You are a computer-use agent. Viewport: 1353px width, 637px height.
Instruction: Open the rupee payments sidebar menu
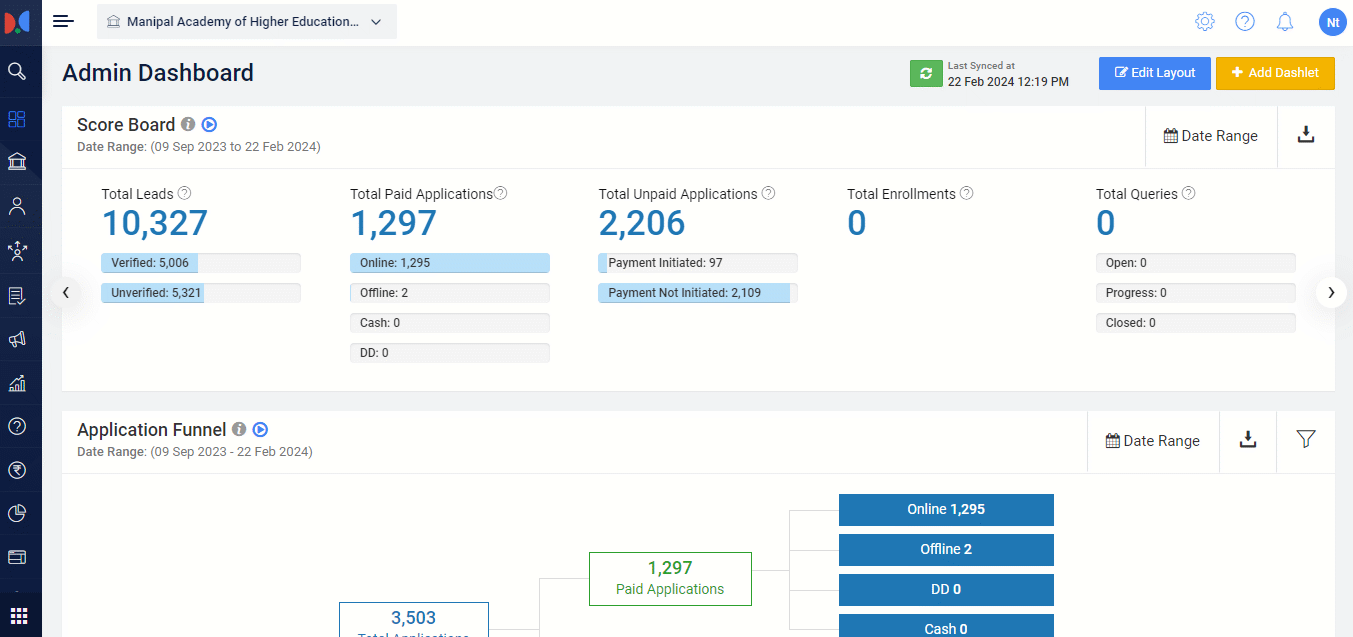[x=17, y=471]
